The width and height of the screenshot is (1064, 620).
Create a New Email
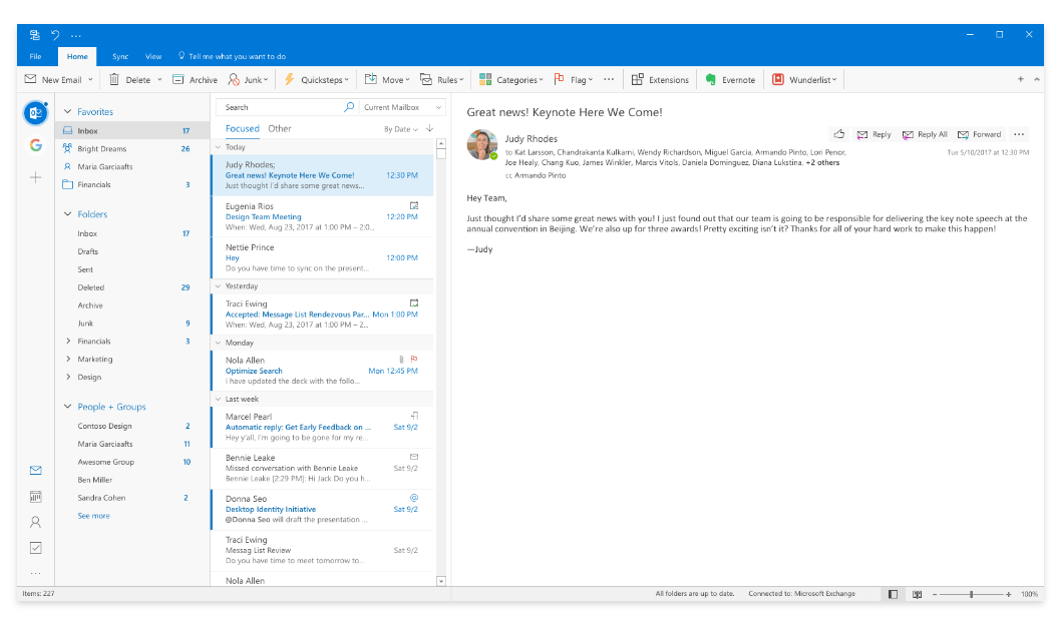click(52, 79)
